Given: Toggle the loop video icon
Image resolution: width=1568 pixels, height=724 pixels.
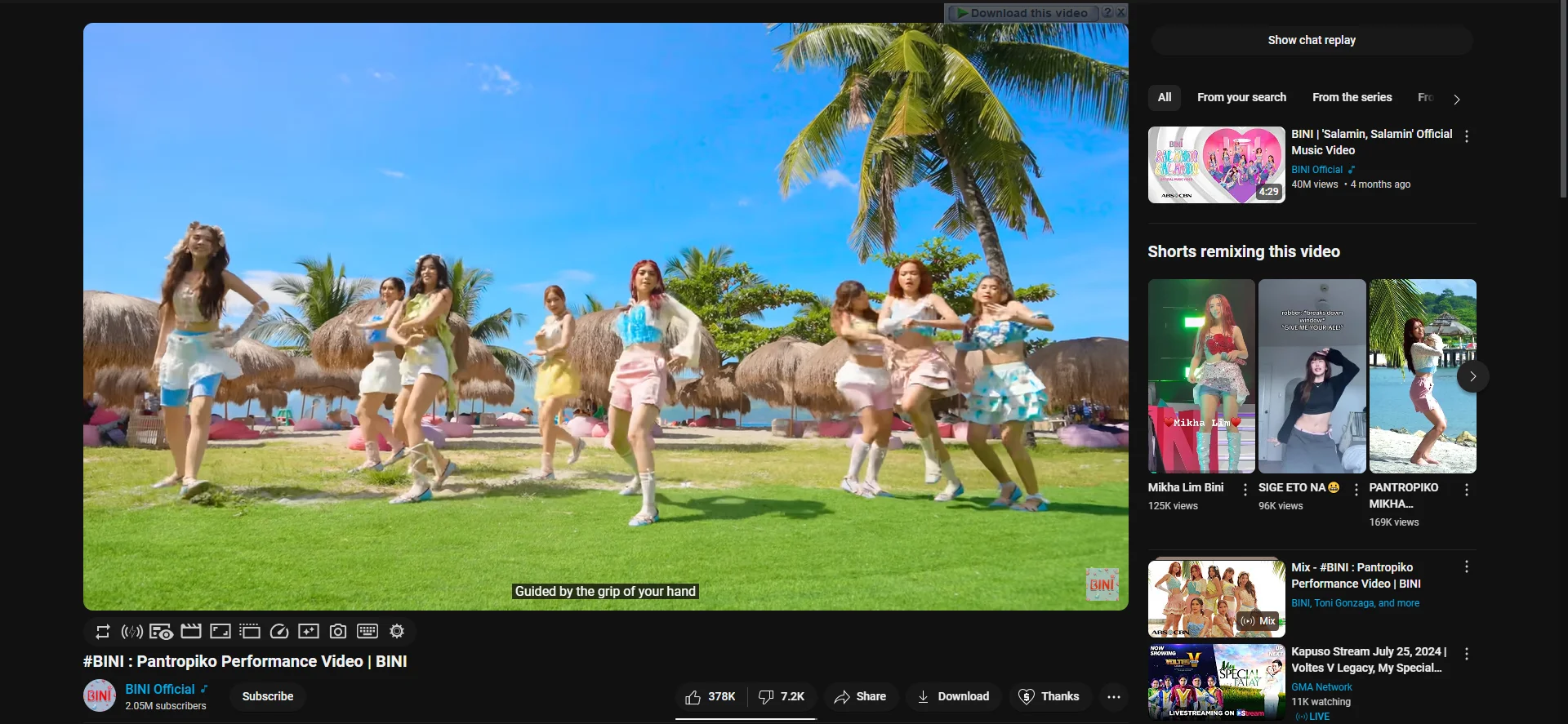Looking at the screenshot, I should (102, 632).
